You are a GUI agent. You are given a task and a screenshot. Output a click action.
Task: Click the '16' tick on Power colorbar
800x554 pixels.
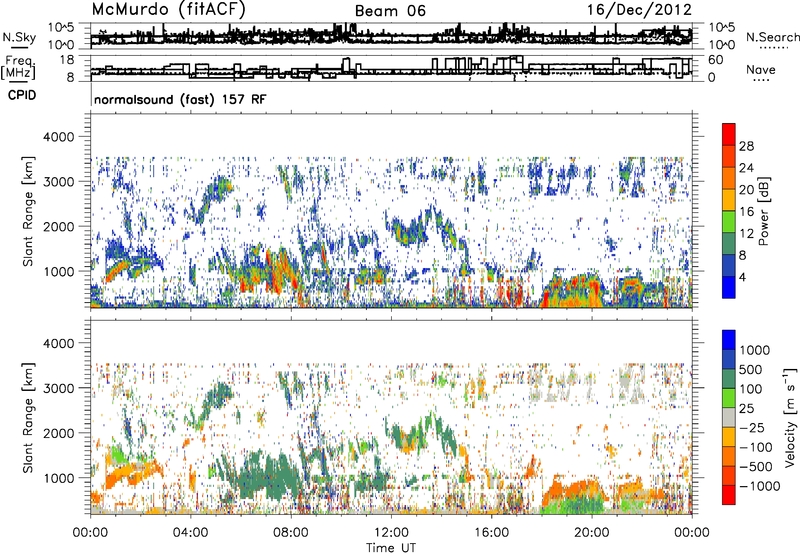click(x=746, y=212)
